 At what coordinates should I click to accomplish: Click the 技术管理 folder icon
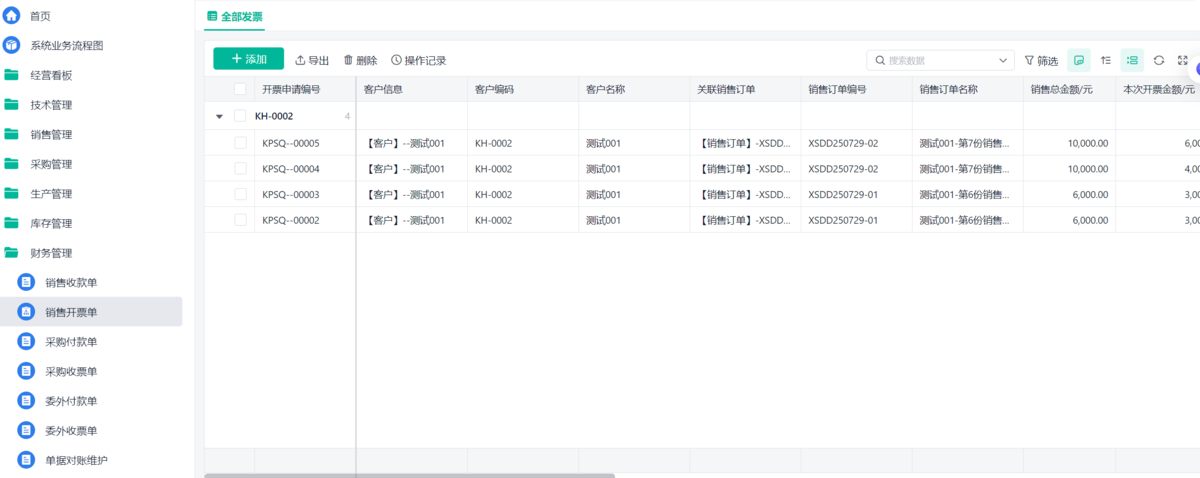click(x=12, y=104)
